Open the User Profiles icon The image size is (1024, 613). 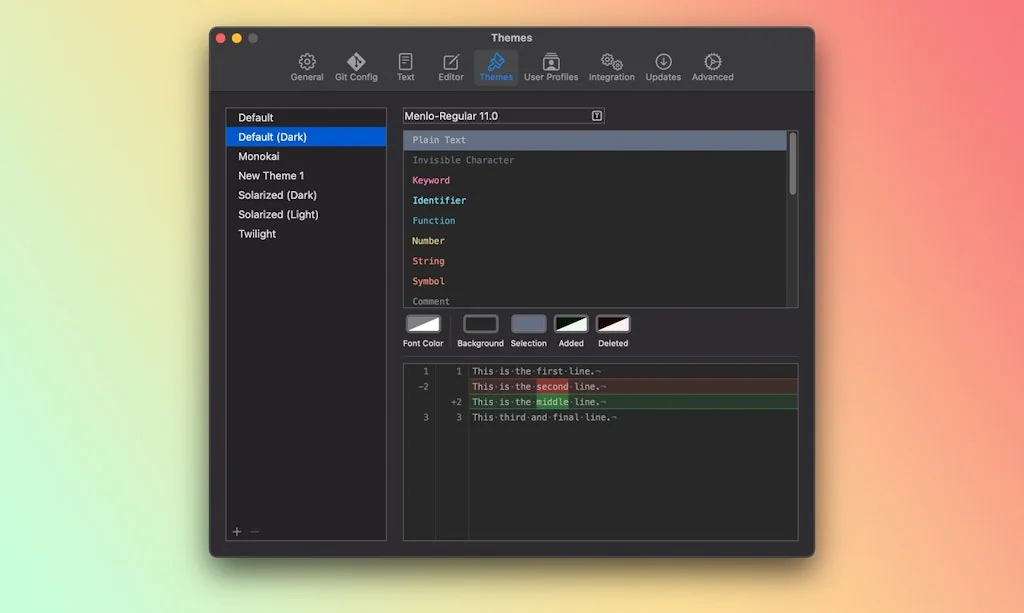(551, 65)
